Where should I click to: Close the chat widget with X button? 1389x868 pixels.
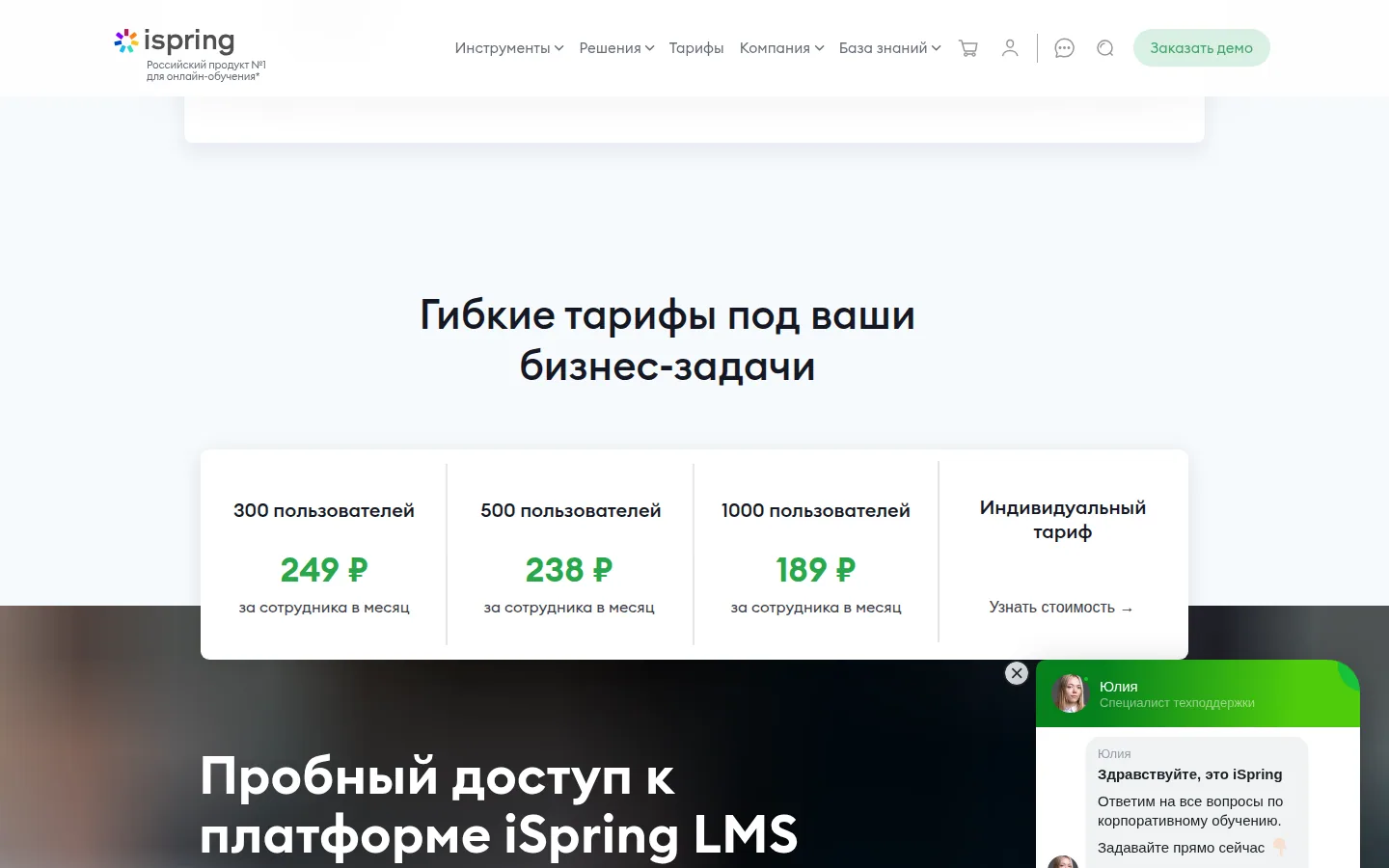pos(1017,673)
